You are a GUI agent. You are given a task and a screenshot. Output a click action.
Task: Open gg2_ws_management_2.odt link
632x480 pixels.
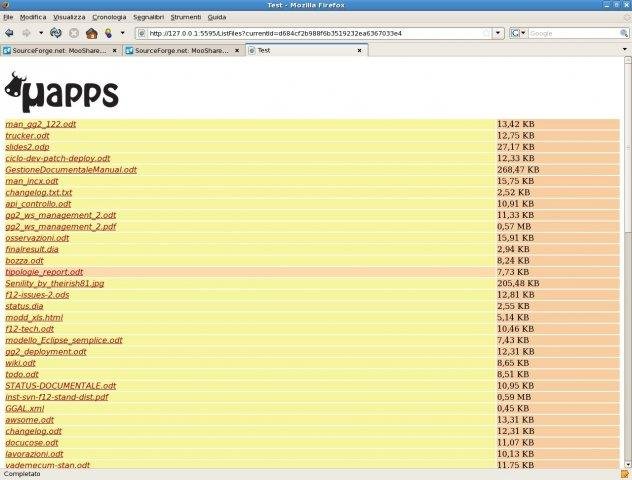61,215
